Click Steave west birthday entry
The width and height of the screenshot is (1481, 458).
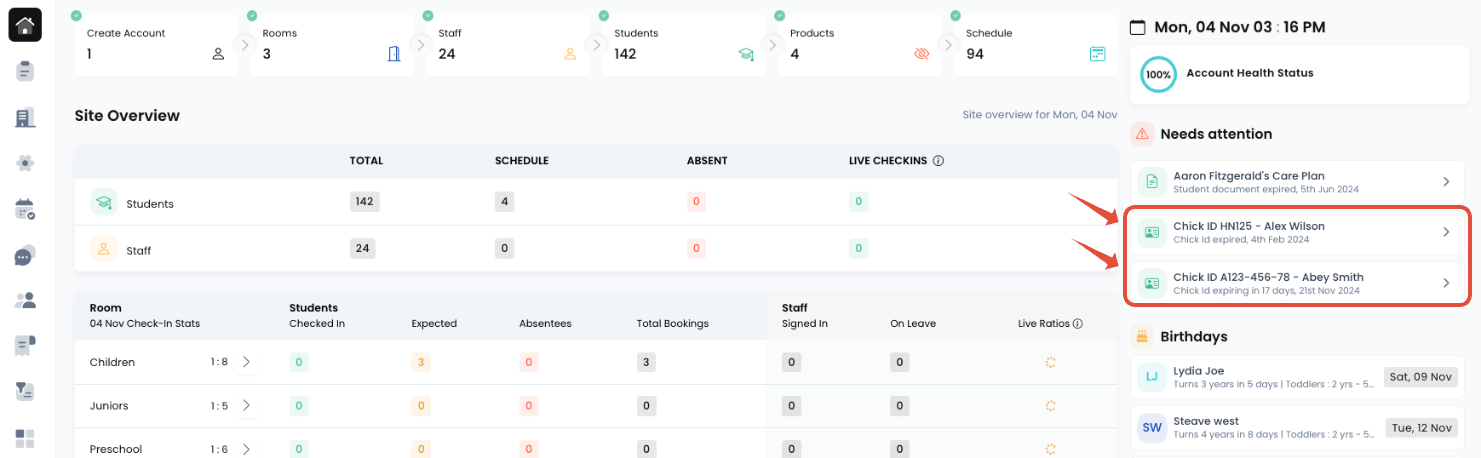pos(1297,428)
